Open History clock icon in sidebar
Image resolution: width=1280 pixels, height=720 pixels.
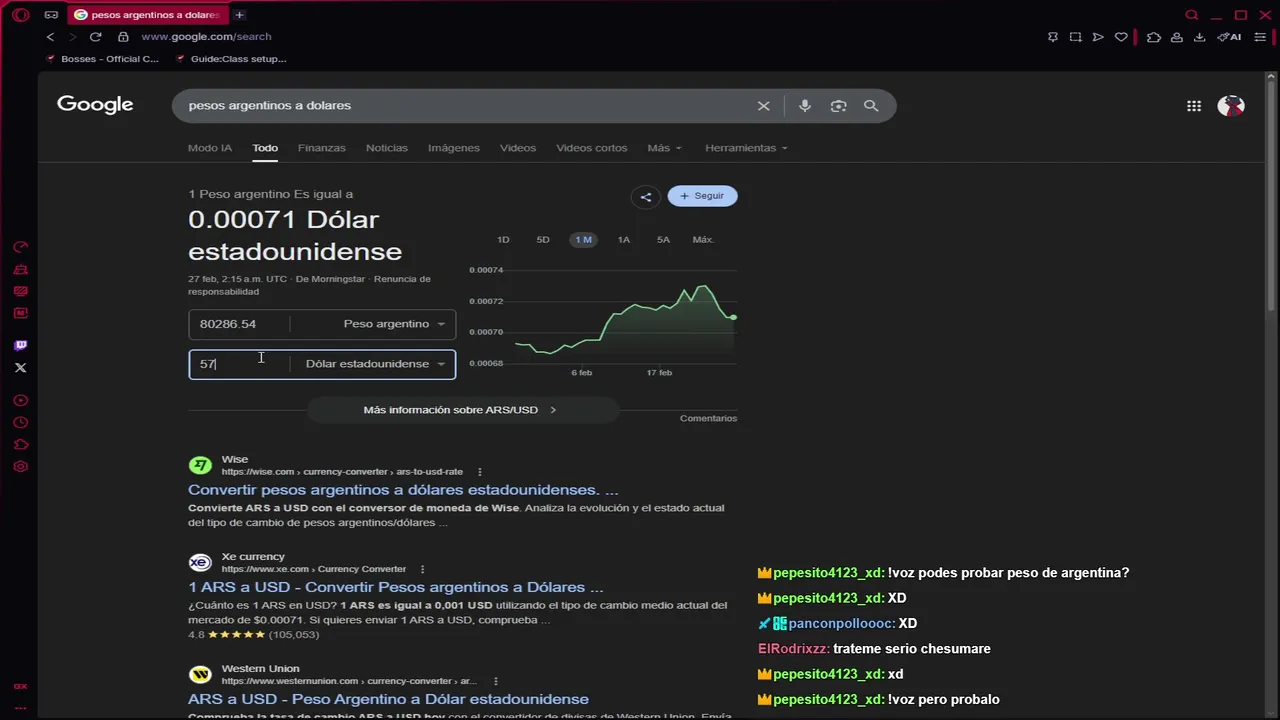coord(20,422)
